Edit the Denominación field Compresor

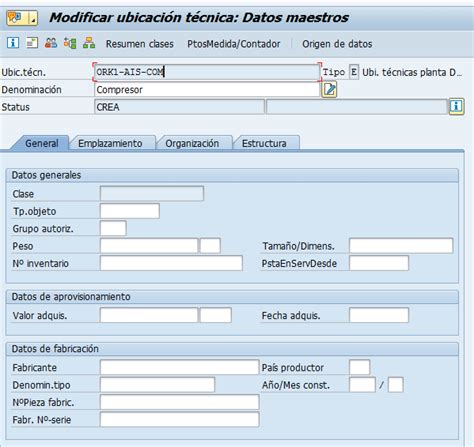207,90
